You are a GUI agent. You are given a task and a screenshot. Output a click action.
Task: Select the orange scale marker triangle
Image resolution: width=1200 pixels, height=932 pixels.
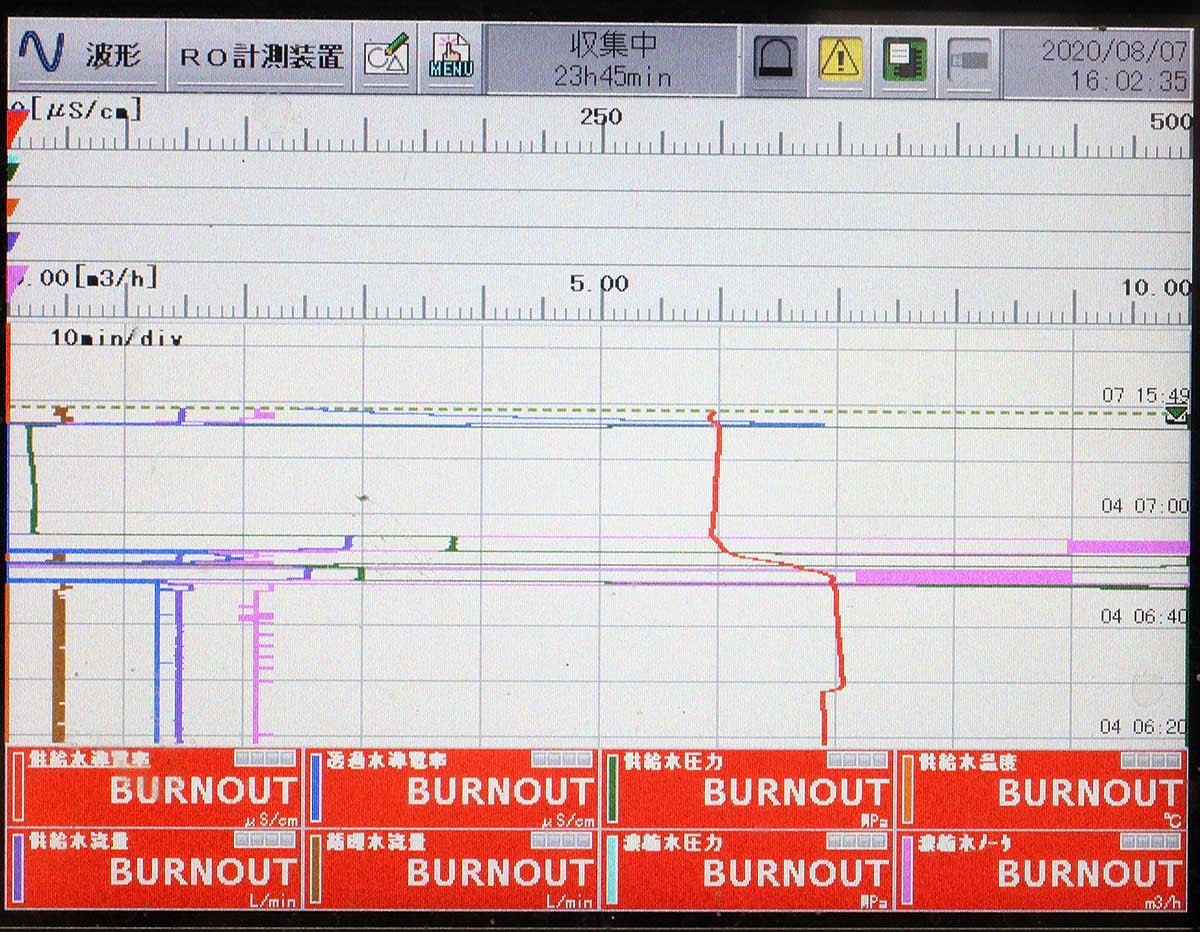tap(13, 208)
